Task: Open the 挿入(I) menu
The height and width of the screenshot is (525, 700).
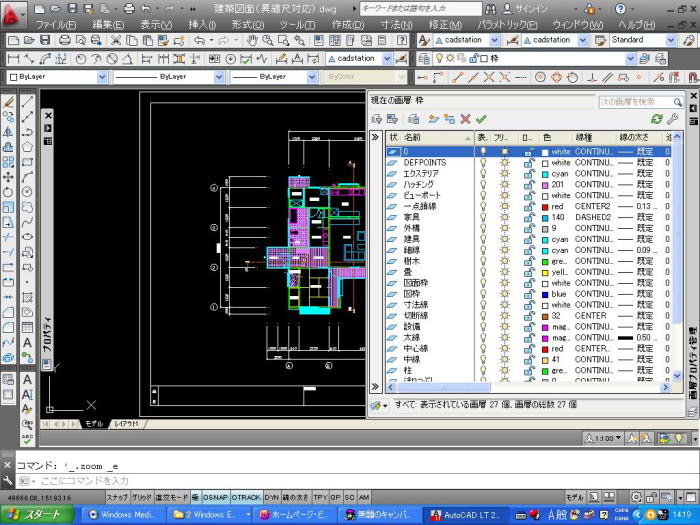Action: coord(202,25)
